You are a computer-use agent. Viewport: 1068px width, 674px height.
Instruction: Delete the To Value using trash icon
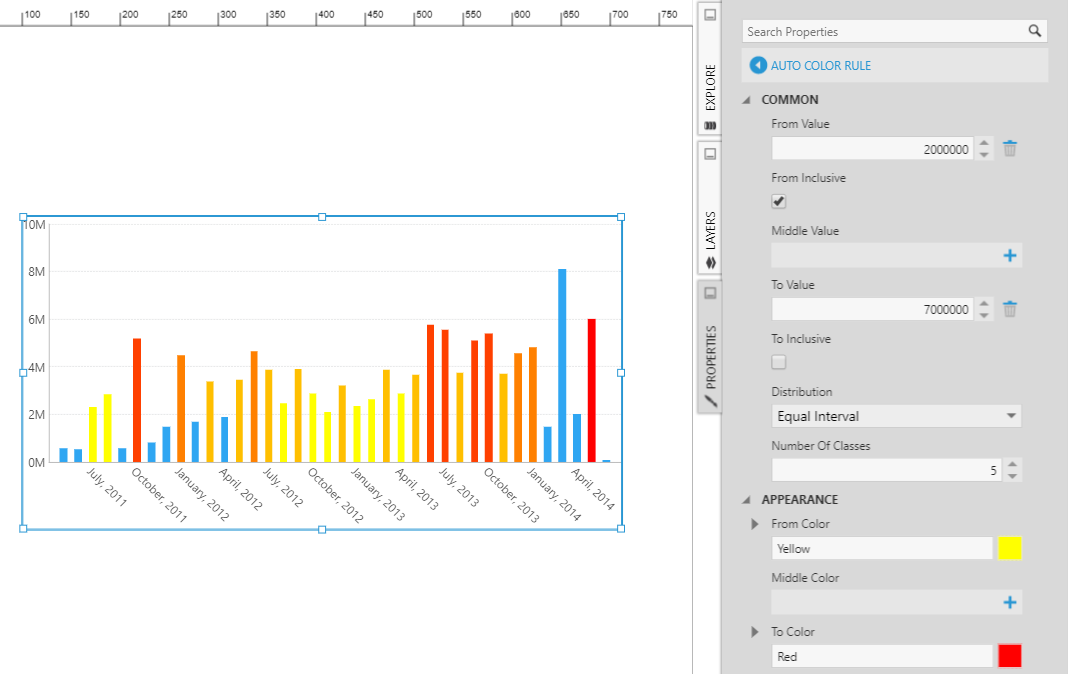coord(1010,309)
